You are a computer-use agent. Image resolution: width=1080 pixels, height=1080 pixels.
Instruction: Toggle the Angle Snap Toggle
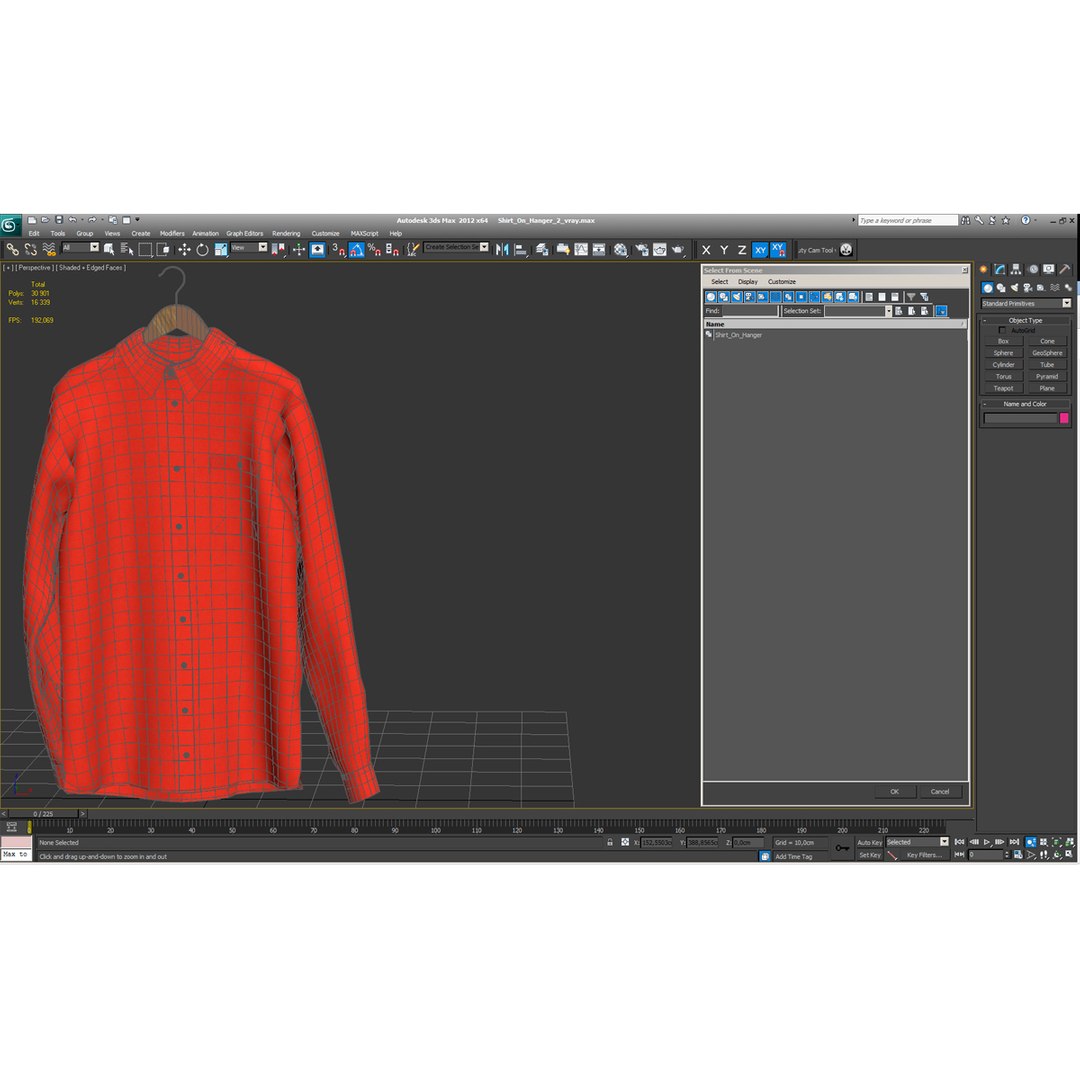(x=356, y=249)
